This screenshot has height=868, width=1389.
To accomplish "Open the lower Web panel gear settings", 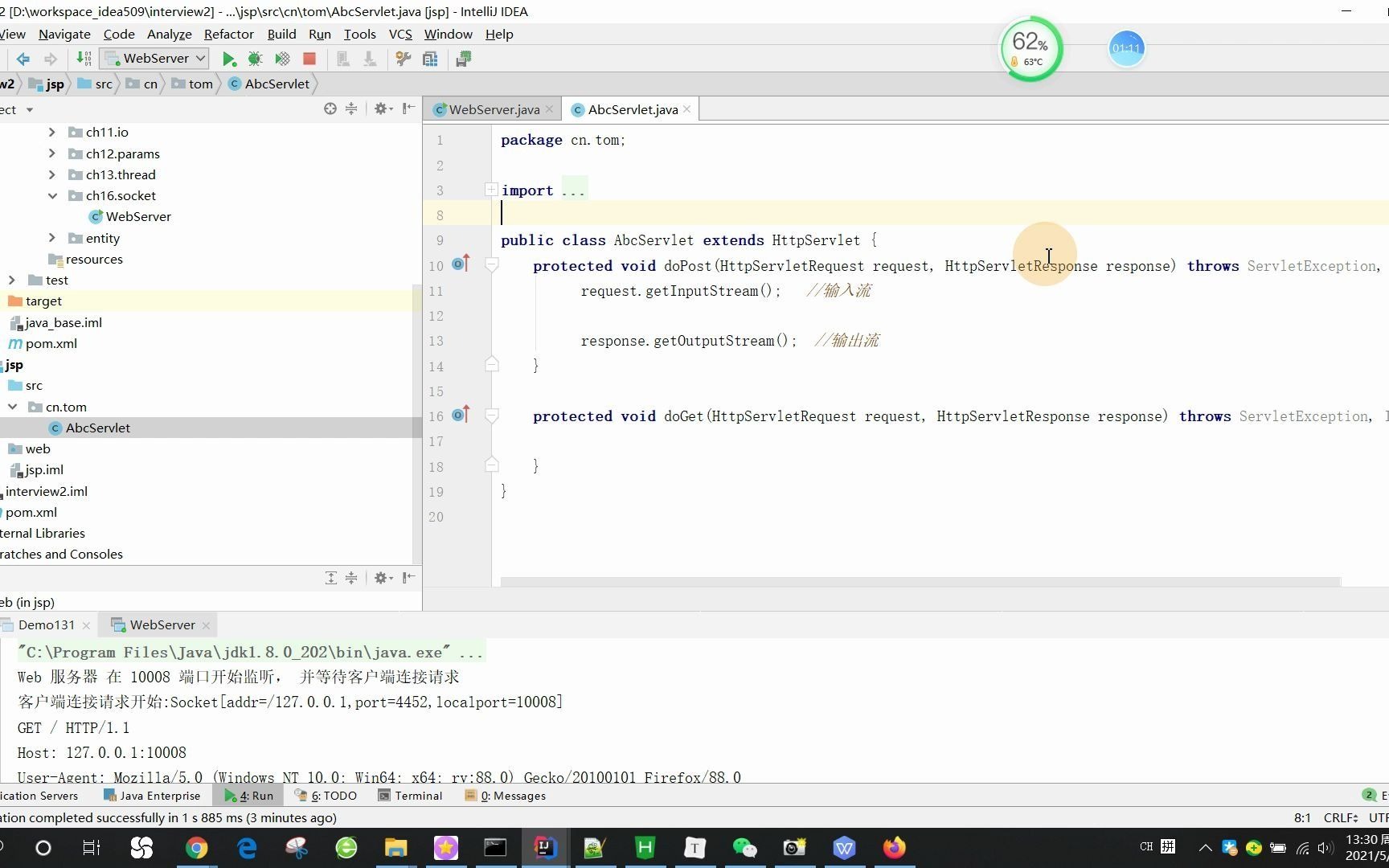I will pyautogui.click(x=383, y=578).
